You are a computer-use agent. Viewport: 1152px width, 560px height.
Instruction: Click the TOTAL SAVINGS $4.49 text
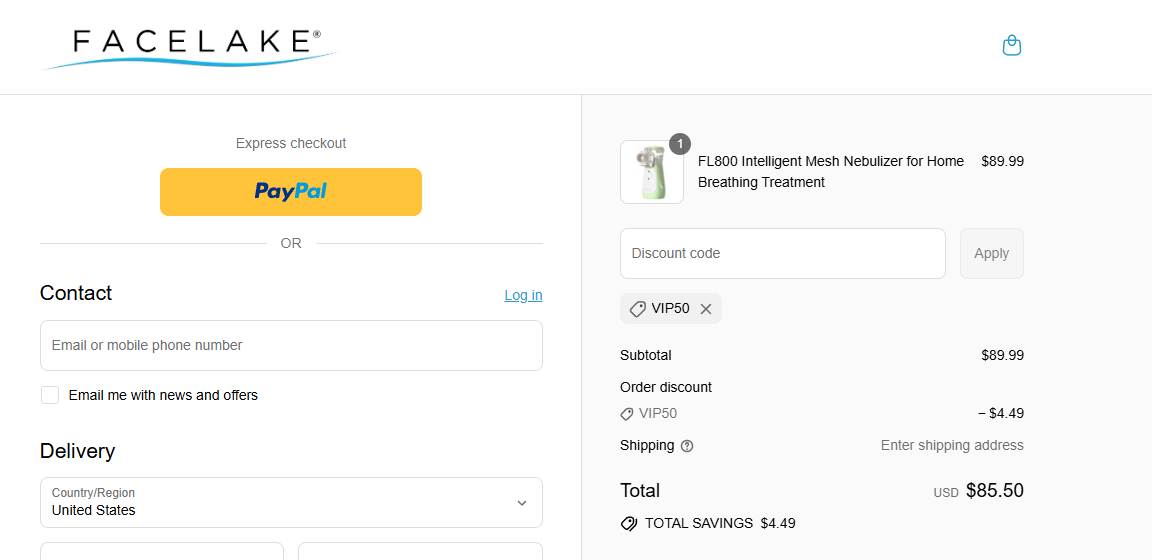tap(720, 523)
